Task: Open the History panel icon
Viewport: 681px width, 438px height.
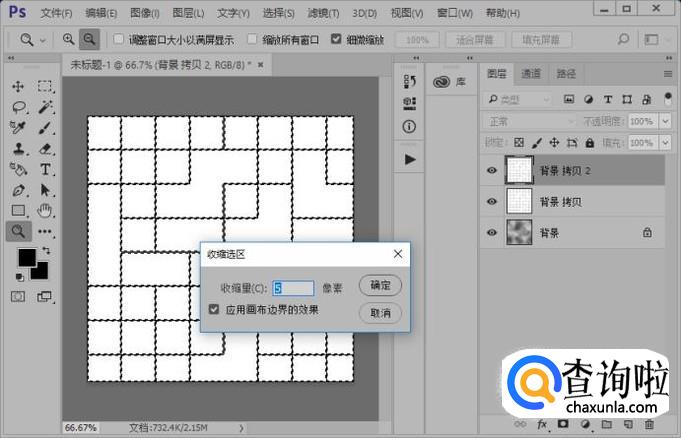Action: 410,81
